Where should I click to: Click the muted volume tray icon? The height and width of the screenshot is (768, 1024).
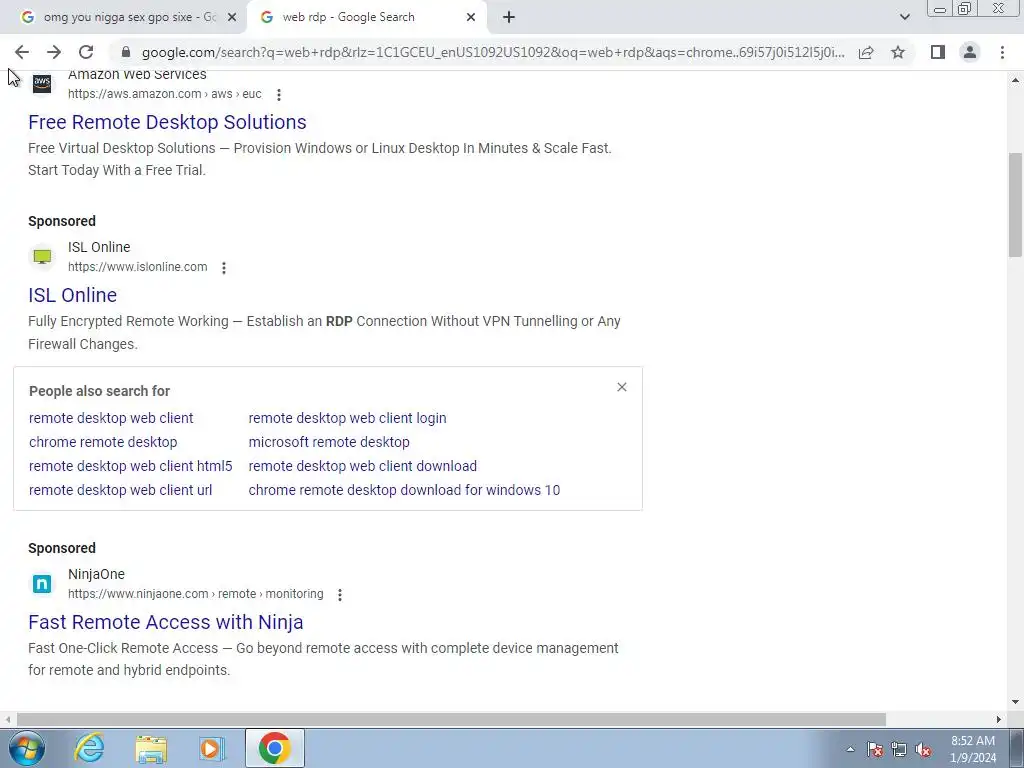[923, 749]
